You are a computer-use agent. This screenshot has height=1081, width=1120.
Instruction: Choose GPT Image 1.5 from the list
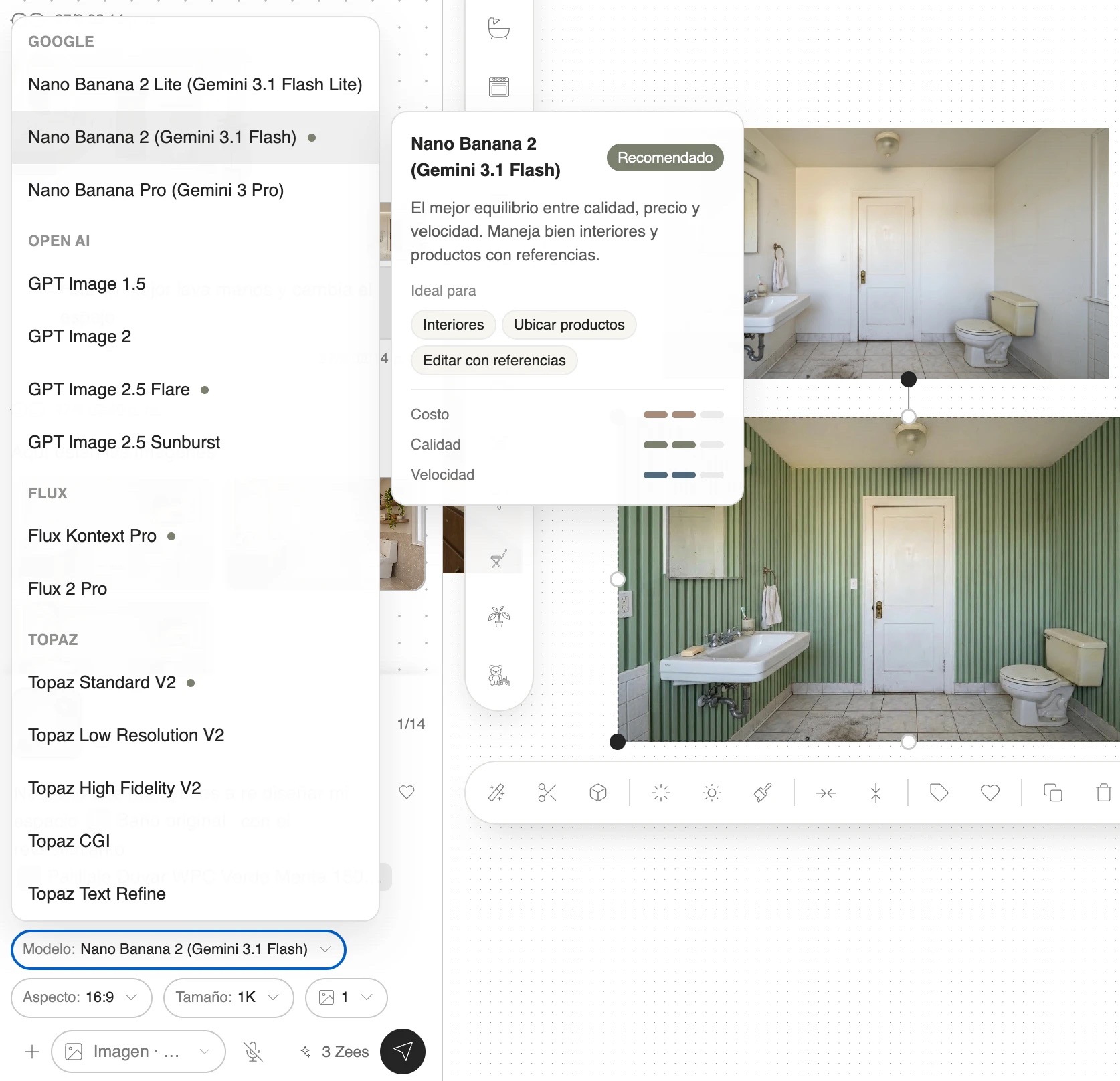point(195,284)
